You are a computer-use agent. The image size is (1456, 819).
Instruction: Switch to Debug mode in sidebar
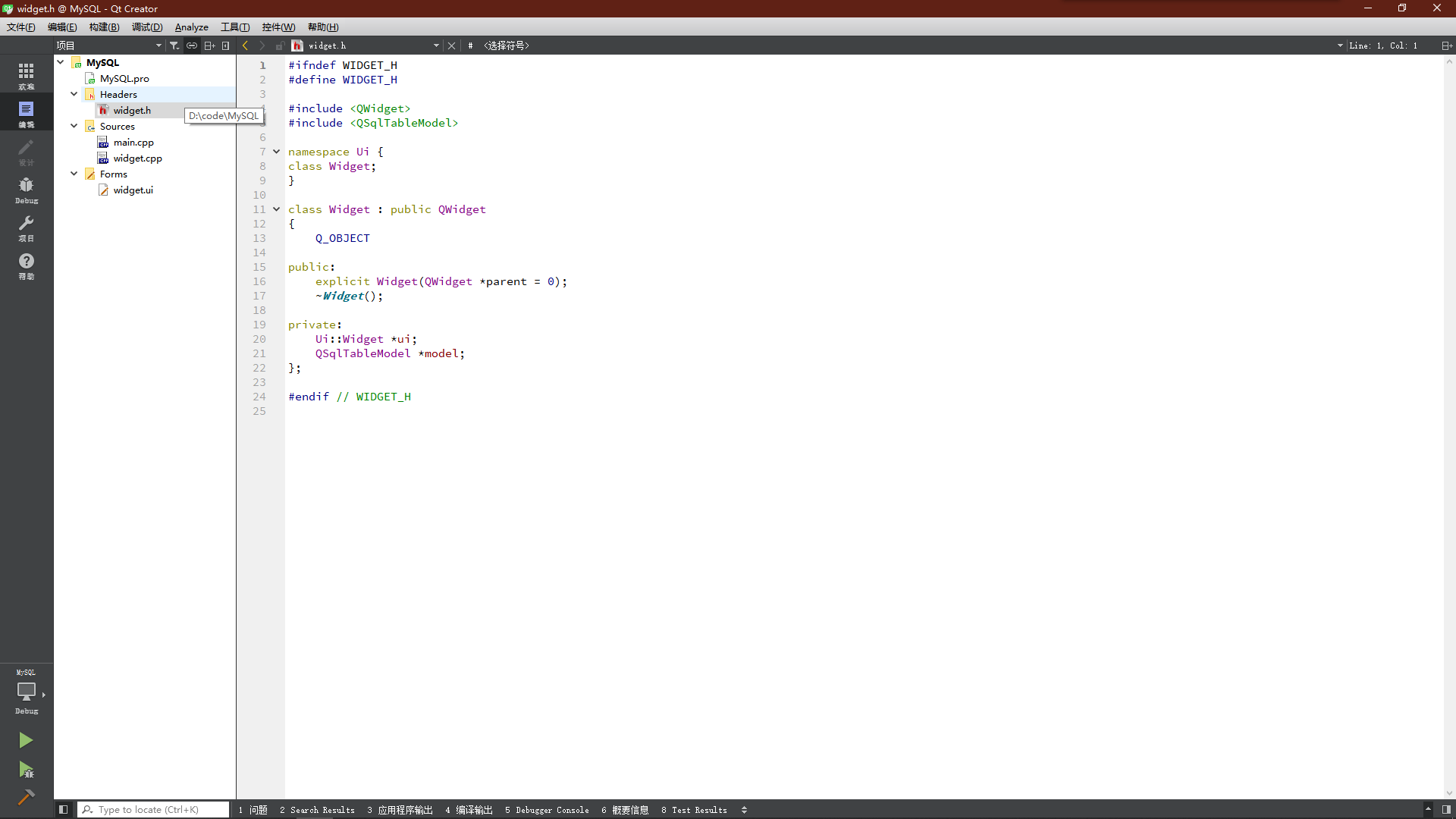coord(27,189)
